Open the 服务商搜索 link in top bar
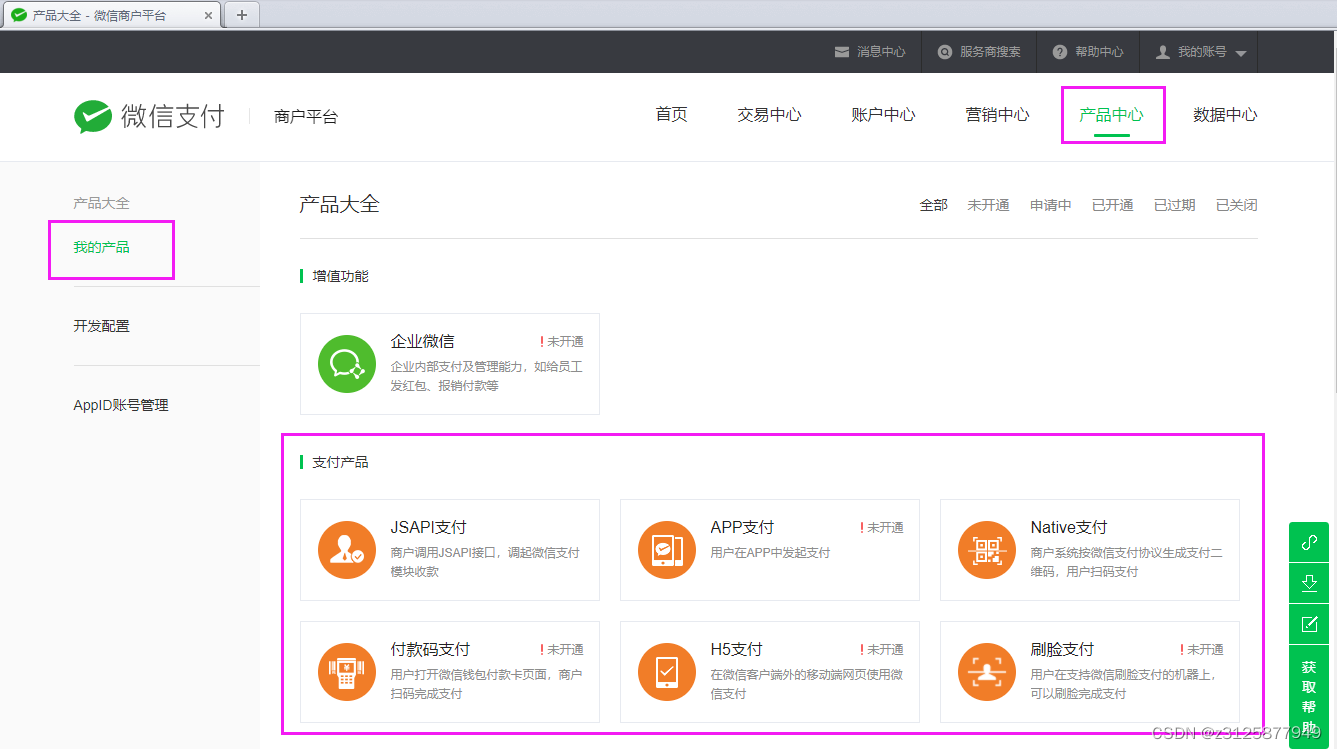Screen dimensions: 1337x749 (990, 52)
